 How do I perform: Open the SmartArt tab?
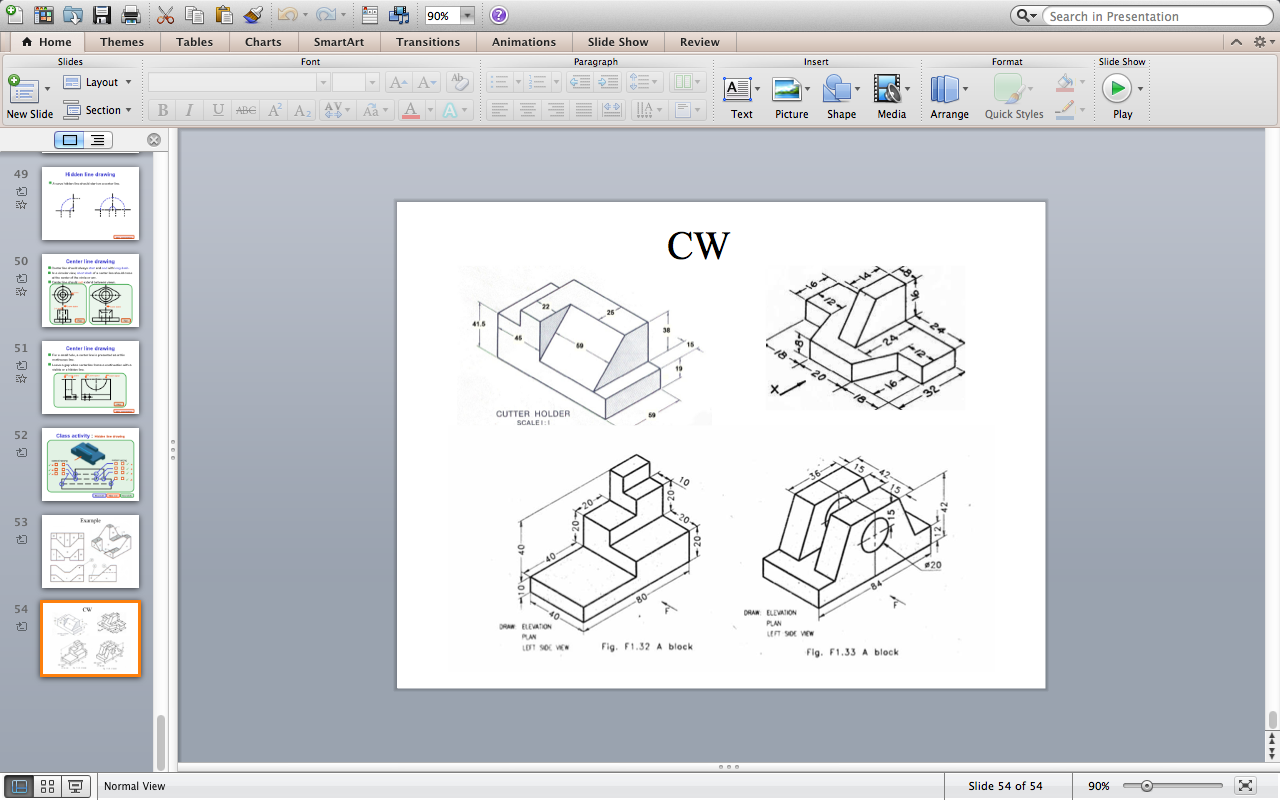[338, 42]
